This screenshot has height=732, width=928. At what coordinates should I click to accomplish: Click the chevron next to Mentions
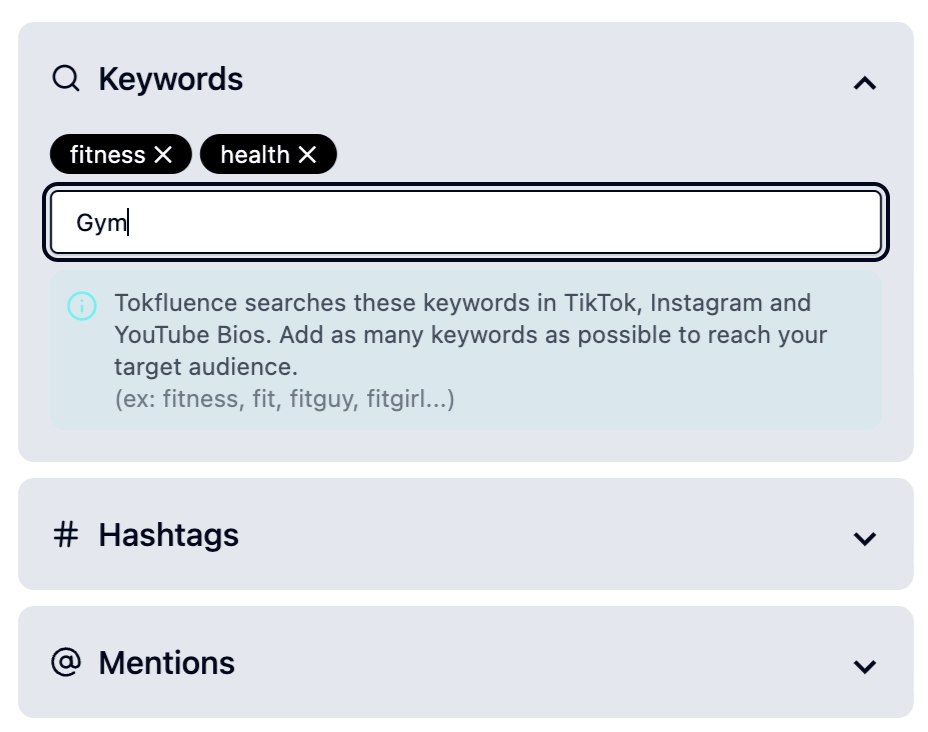(866, 663)
